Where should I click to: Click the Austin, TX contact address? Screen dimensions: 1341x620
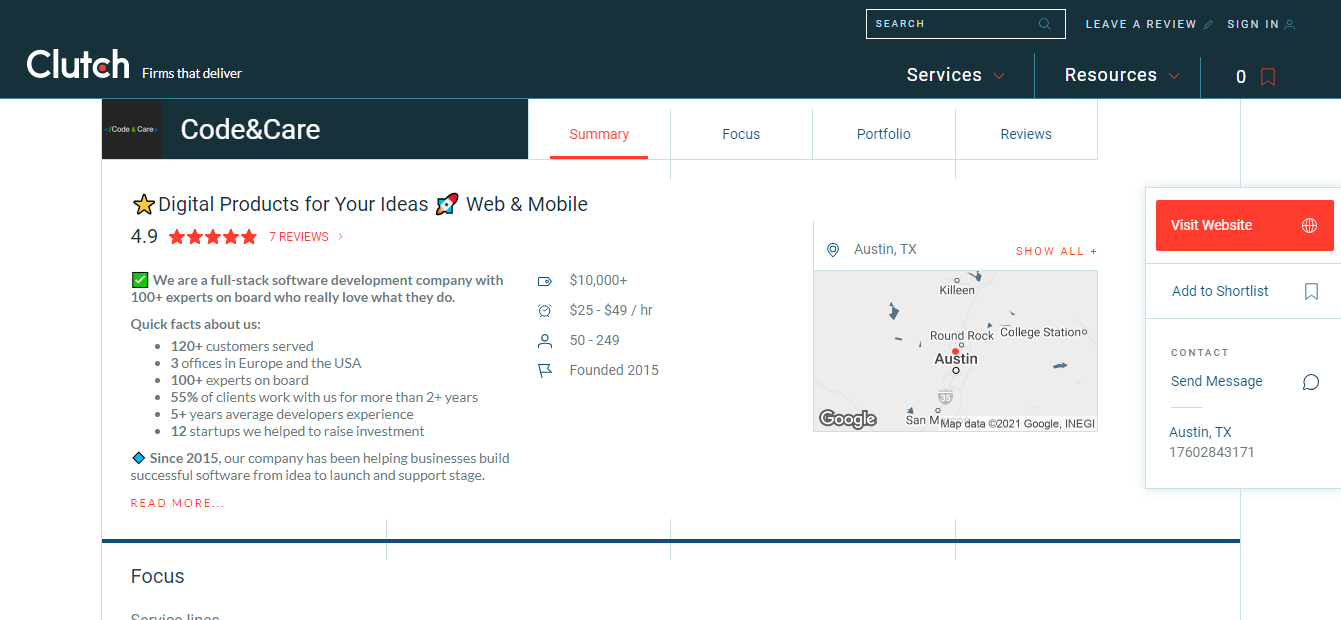(1200, 432)
